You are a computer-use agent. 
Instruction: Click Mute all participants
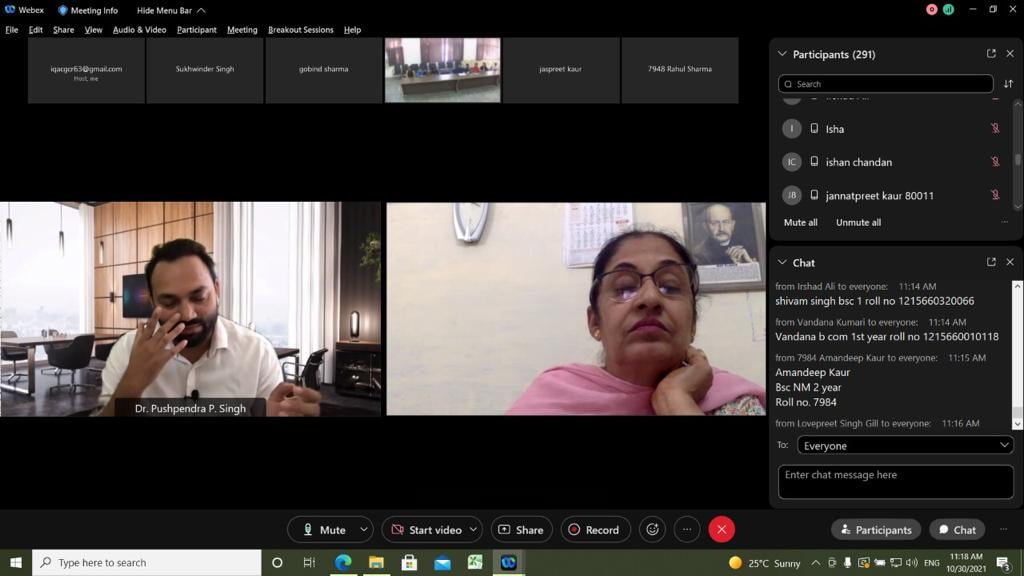800,222
